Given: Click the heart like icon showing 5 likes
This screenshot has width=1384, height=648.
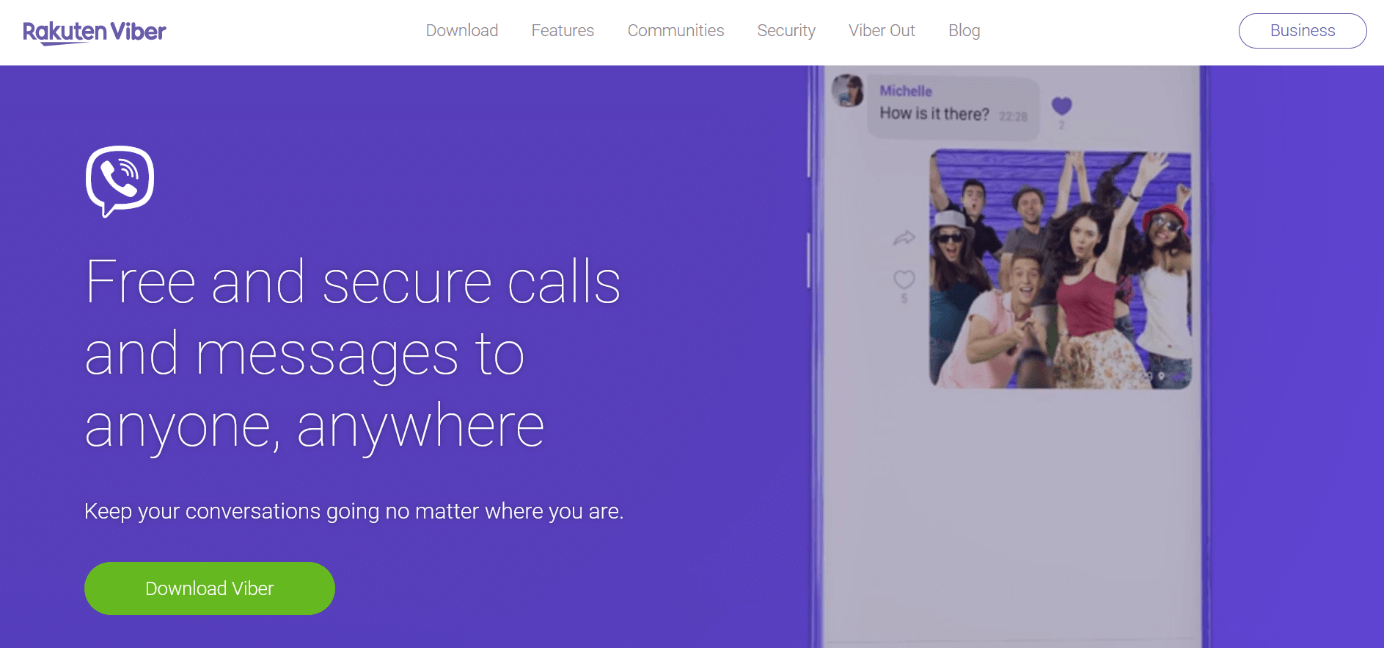Looking at the screenshot, I should 904,283.
